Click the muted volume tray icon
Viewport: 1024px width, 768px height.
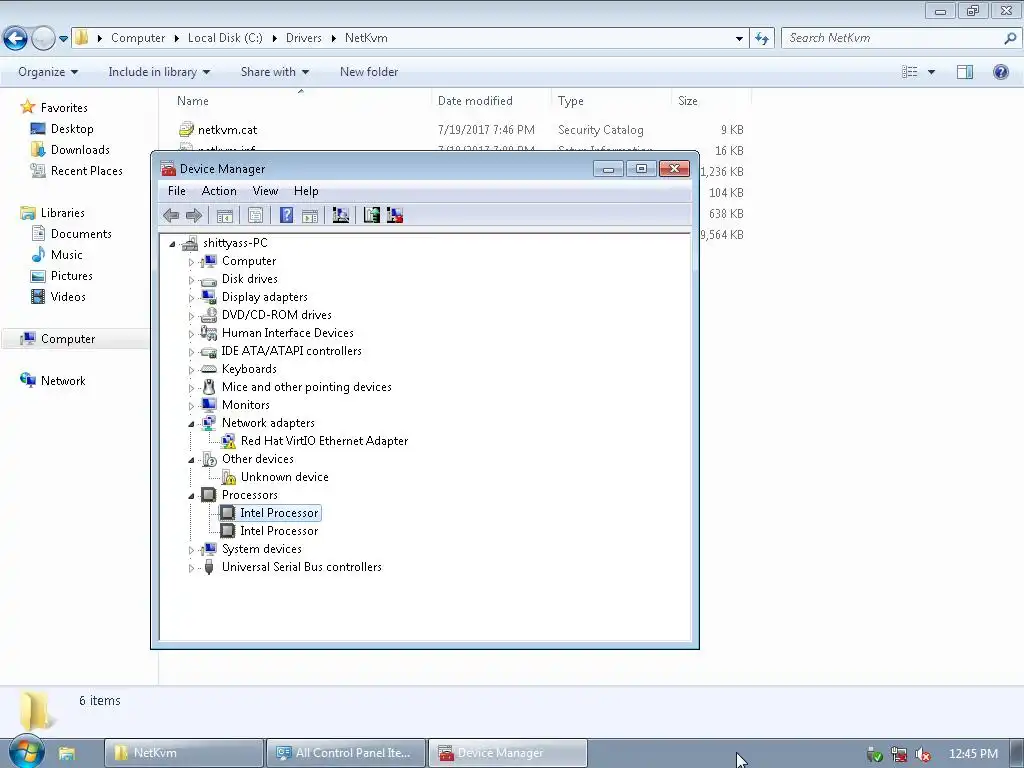tap(922, 754)
